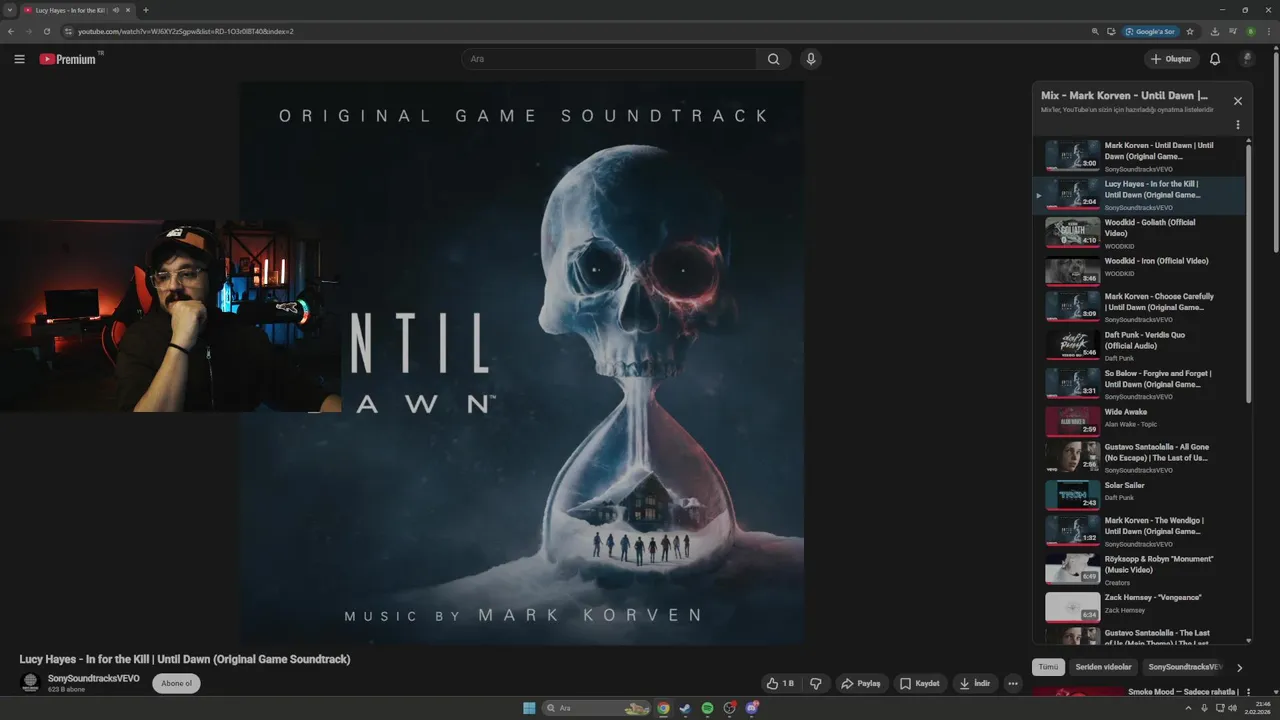Click the Paylaş share button
Image resolution: width=1280 pixels, height=720 pixels.
pos(861,683)
